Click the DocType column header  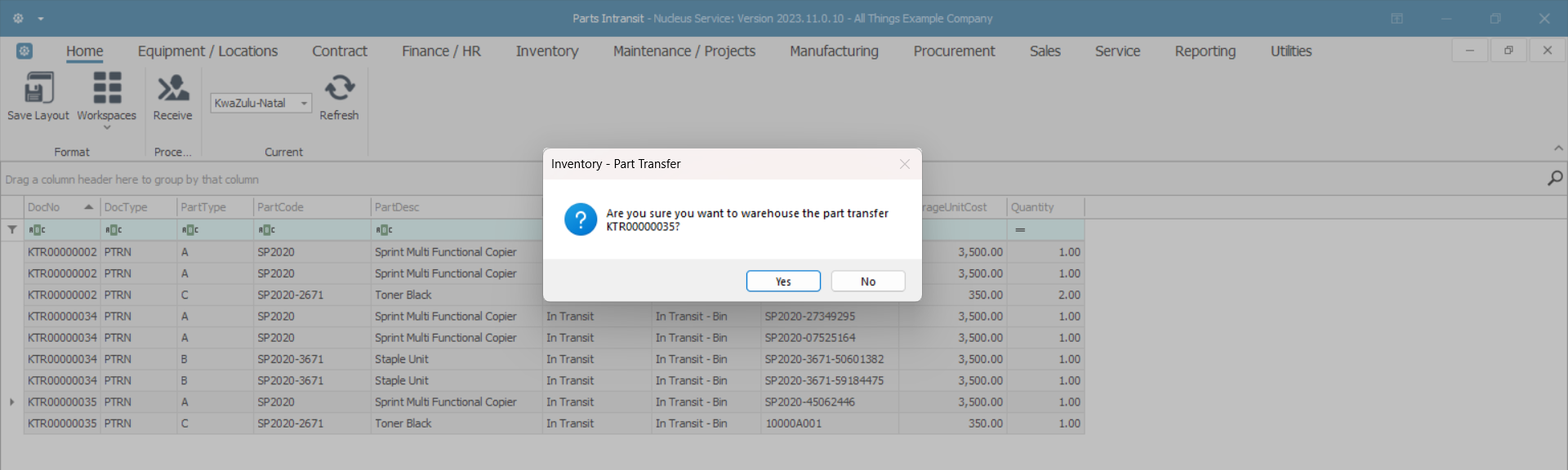(139, 207)
